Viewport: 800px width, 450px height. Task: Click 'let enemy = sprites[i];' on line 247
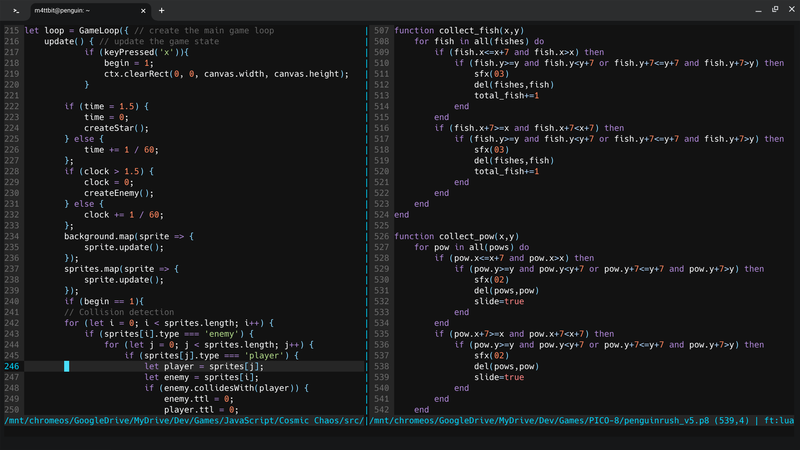(x=202, y=377)
